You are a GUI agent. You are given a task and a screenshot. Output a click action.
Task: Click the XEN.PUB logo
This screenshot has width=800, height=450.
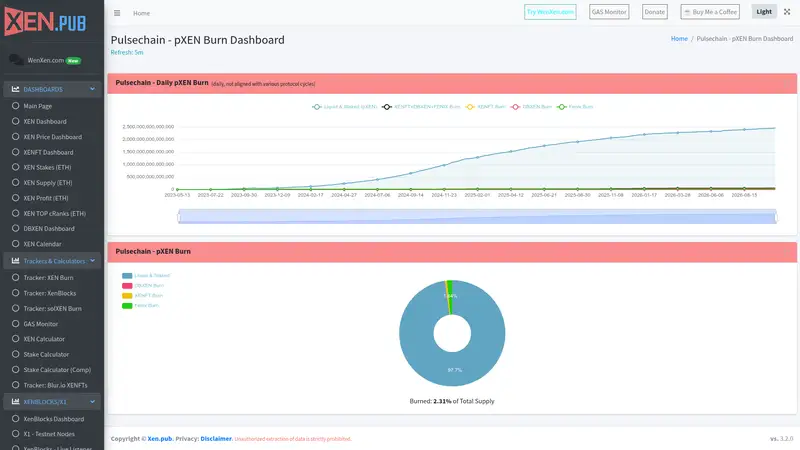tap(45, 21)
